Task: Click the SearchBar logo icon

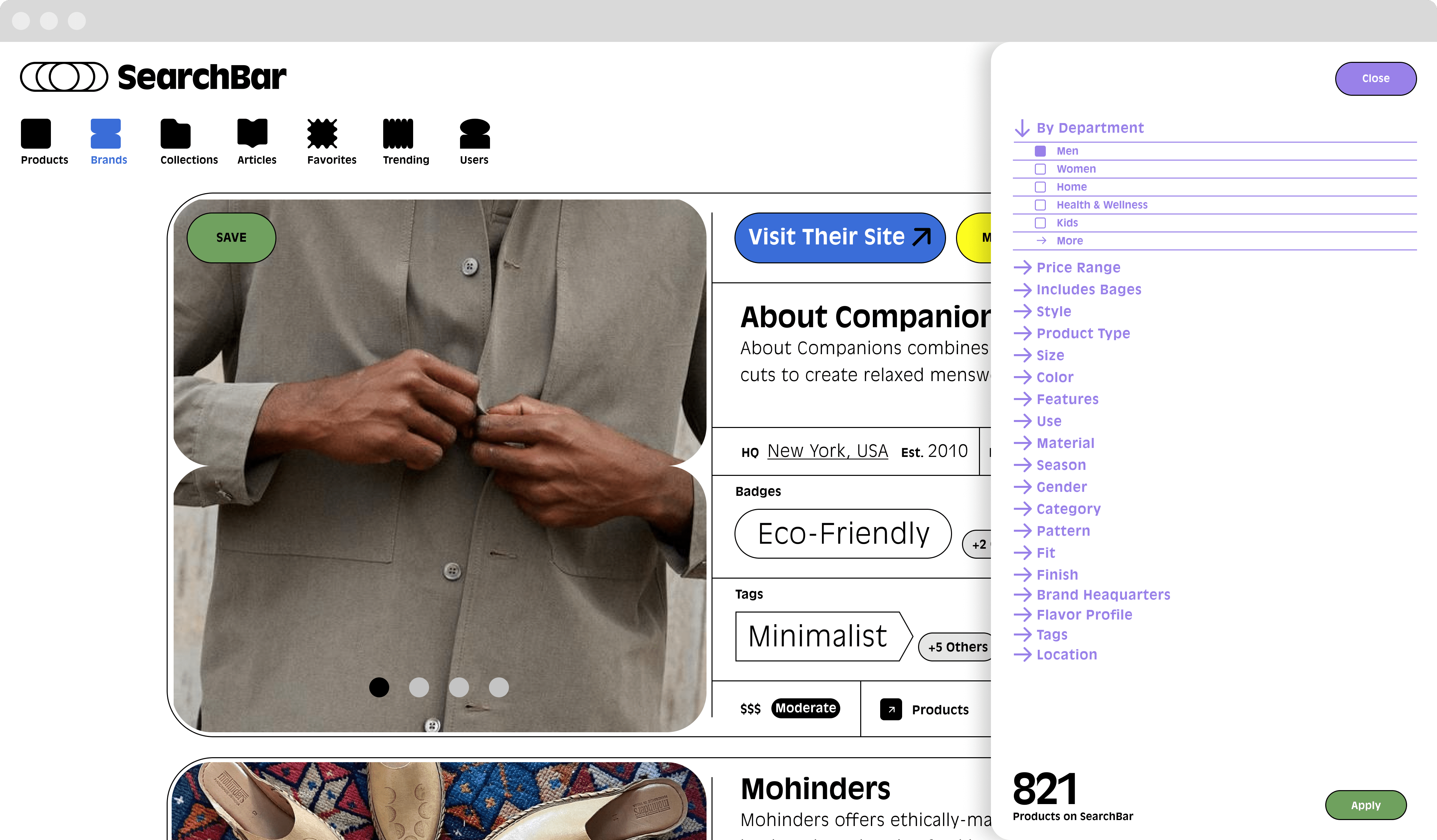Action: click(64, 77)
